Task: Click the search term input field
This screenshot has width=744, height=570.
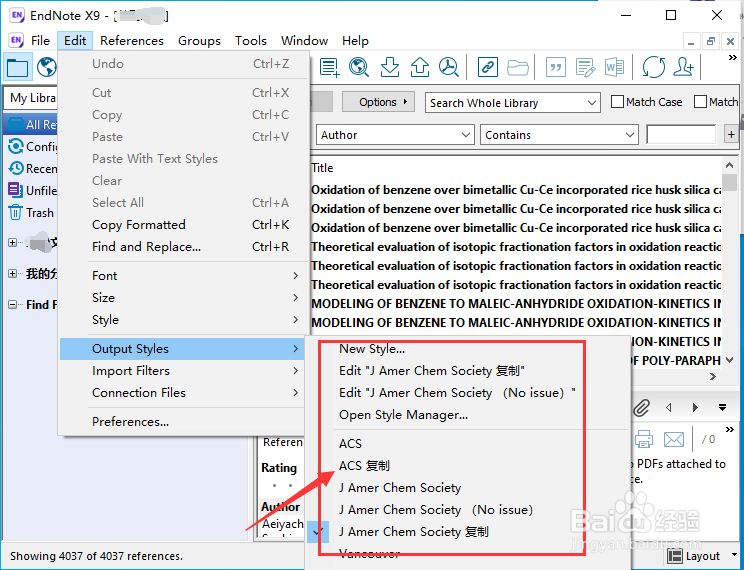Action: tap(681, 135)
